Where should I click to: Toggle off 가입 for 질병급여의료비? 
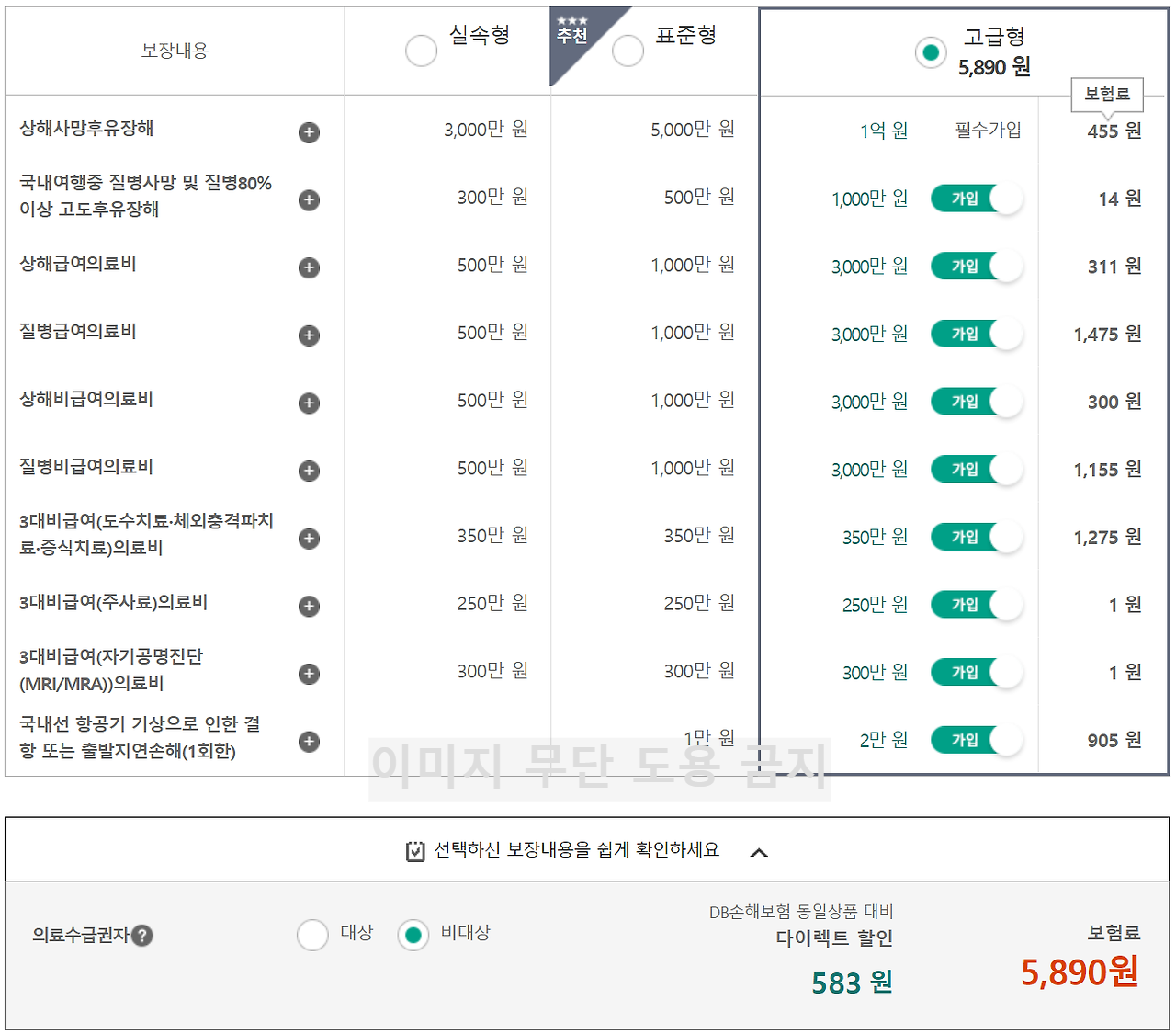(977, 334)
